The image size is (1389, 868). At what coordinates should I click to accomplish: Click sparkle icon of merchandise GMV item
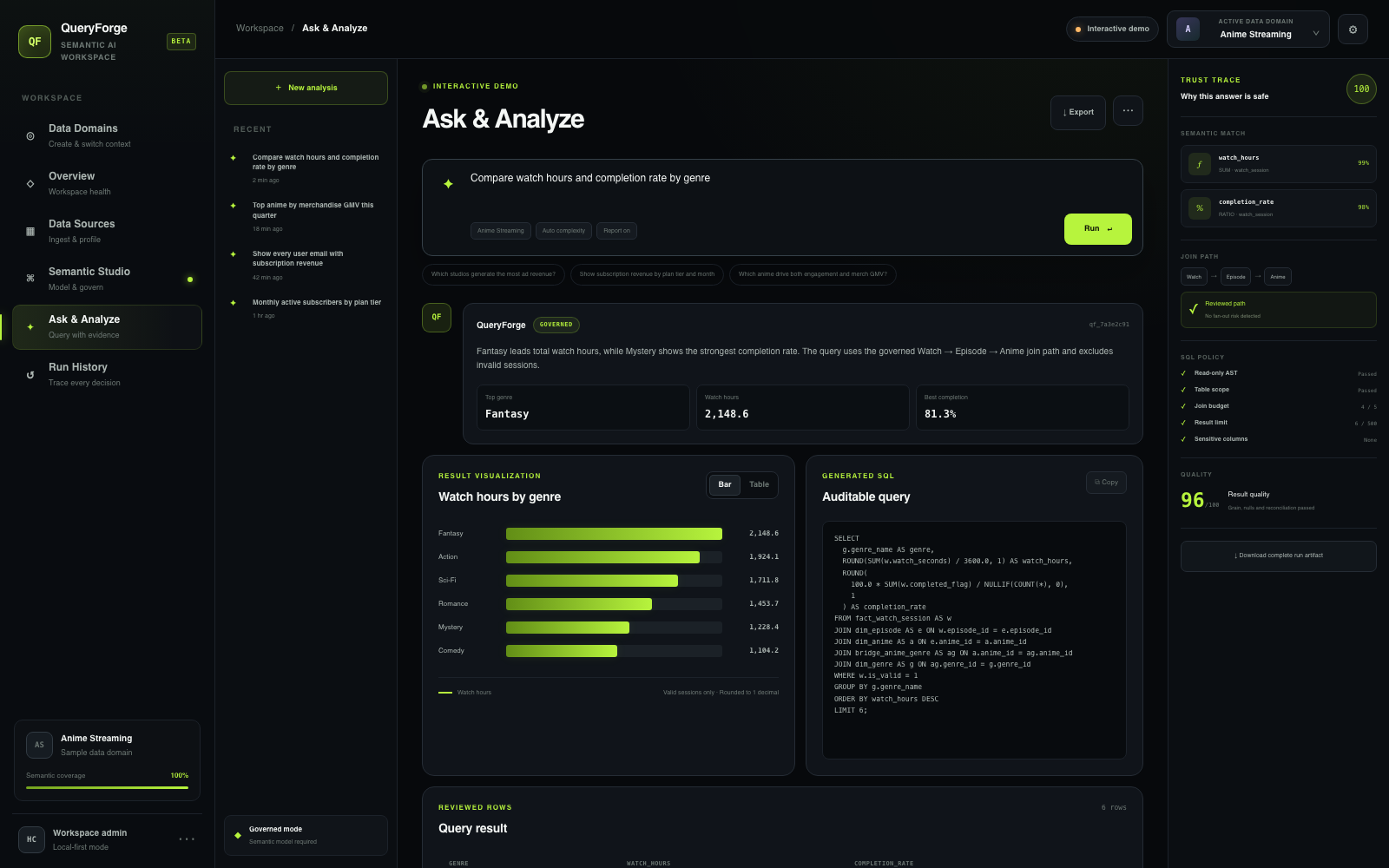[233, 206]
